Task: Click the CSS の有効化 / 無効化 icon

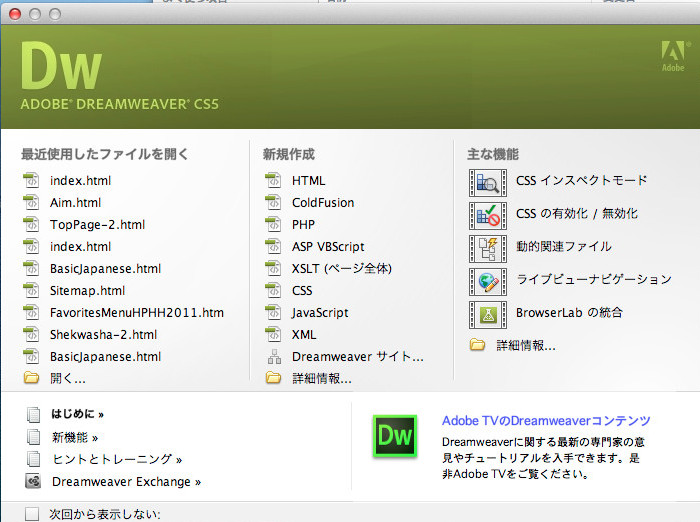Action: pos(488,216)
